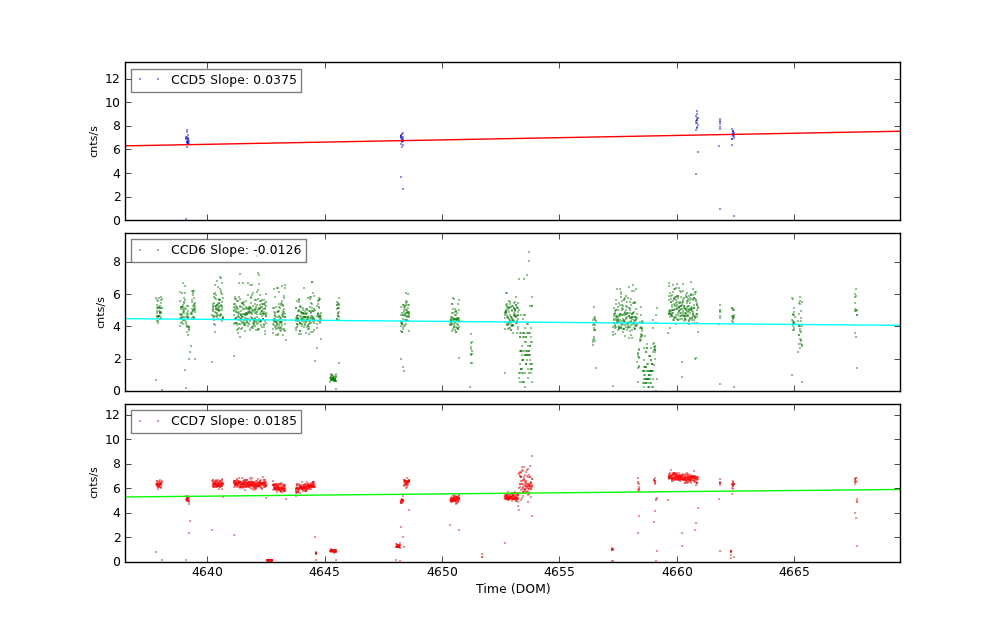Image resolution: width=1000 pixels, height=624 pixels.
Task: Click the CCD7 Slope legend box
Action: tap(216, 421)
